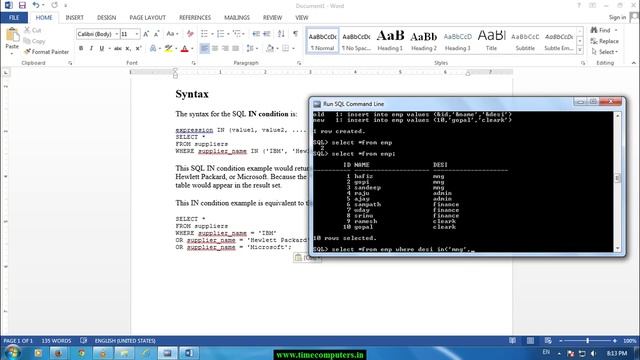Switch to Web Layout view

[x=548, y=340]
